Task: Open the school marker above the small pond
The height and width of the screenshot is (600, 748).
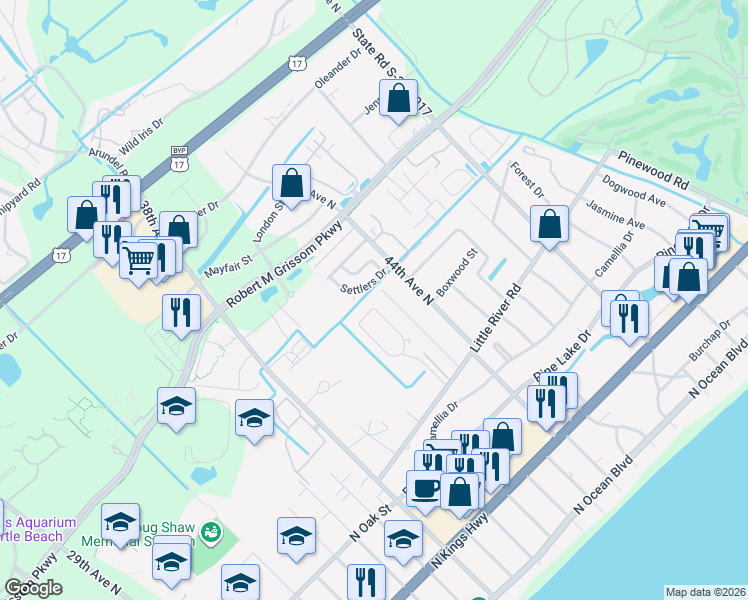Action: (x=254, y=419)
